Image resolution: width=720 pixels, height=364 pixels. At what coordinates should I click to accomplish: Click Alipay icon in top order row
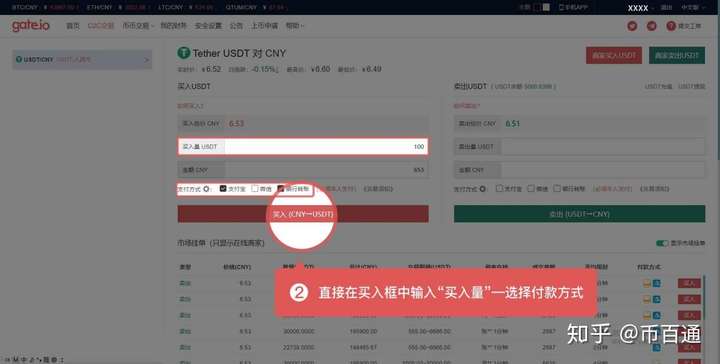(x=657, y=283)
